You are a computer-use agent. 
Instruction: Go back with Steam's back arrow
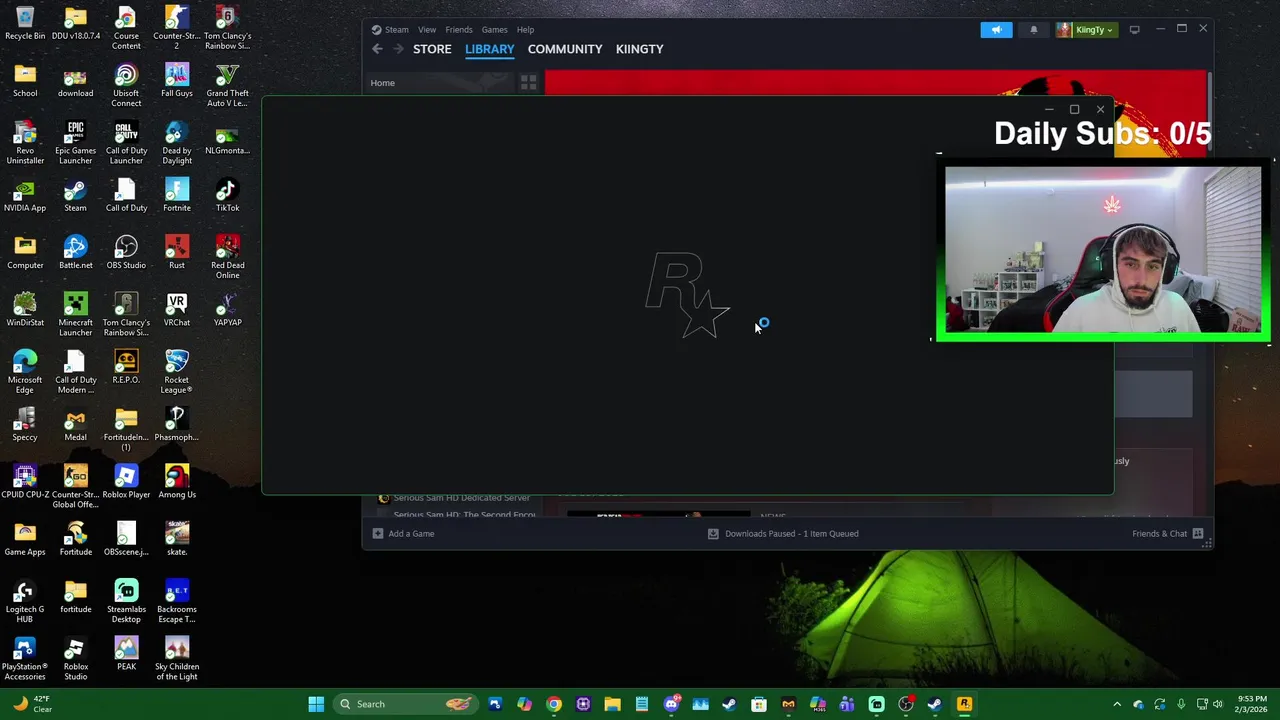(377, 49)
